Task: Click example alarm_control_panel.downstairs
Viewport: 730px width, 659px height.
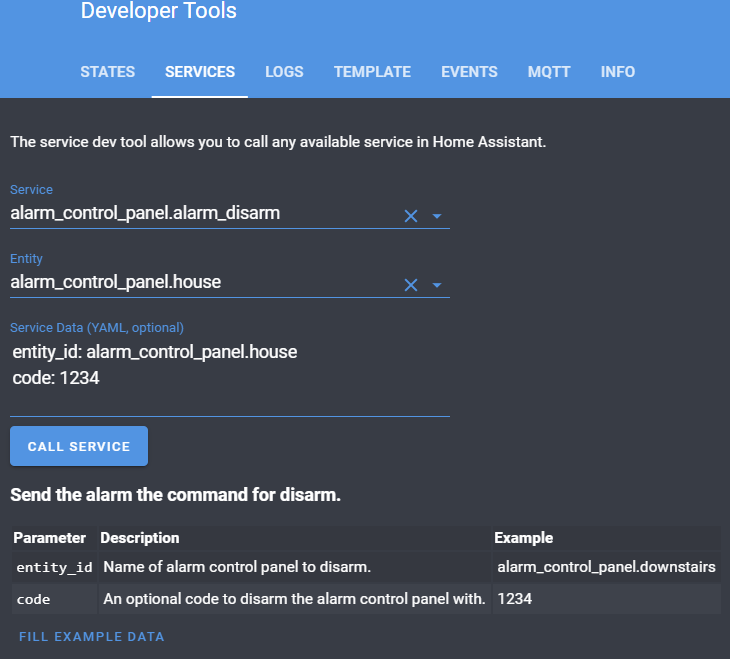Action: point(606,567)
